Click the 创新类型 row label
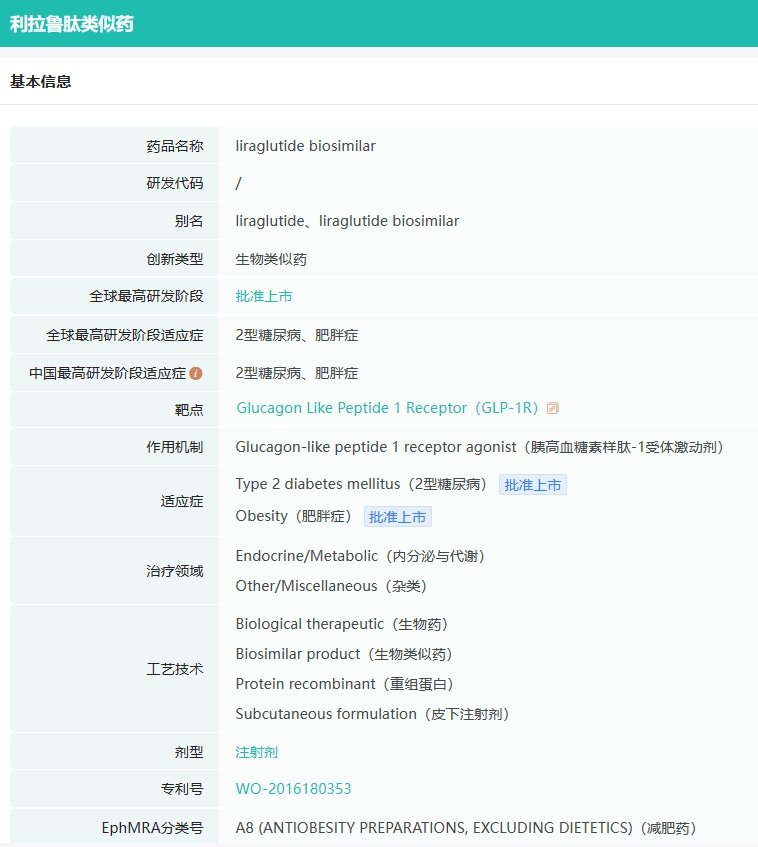Screen dimensions: 758x847 175,259
